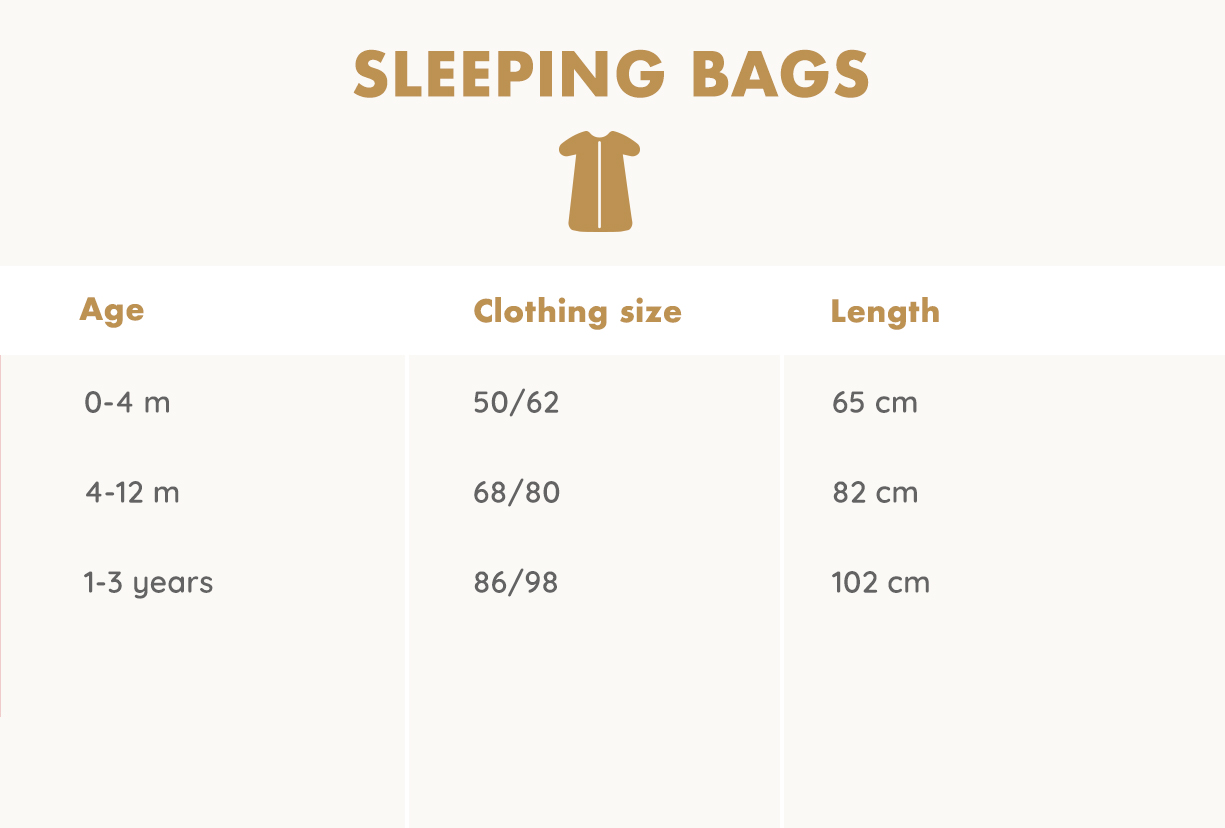1225x828 pixels.
Task: Click the white zipper line on the icon
Action: click(600, 185)
